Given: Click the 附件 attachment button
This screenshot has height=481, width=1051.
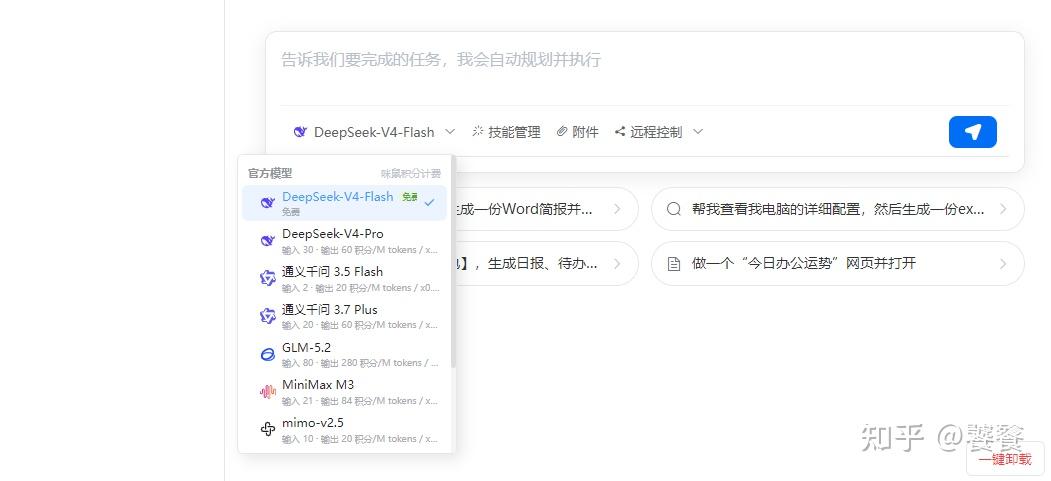Looking at the screenshot, I should (x=577, y=132).
